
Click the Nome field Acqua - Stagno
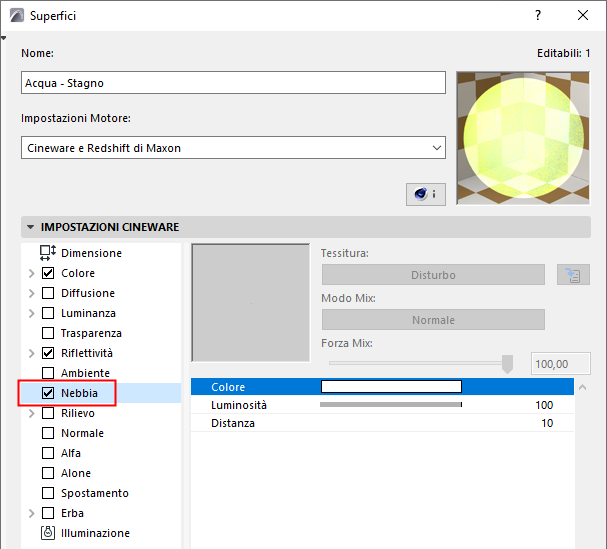(x=233, y=82)
